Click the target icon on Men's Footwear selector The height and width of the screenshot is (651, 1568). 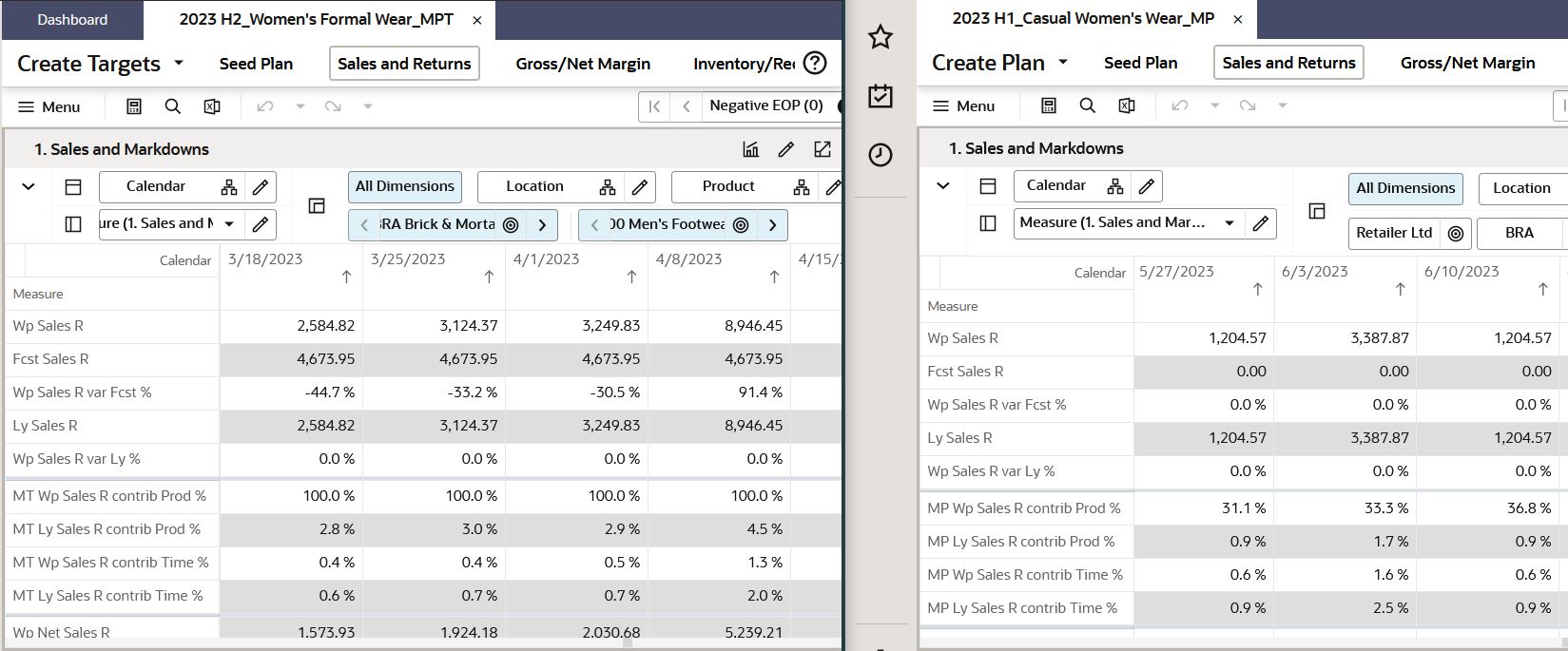(741, 225)
